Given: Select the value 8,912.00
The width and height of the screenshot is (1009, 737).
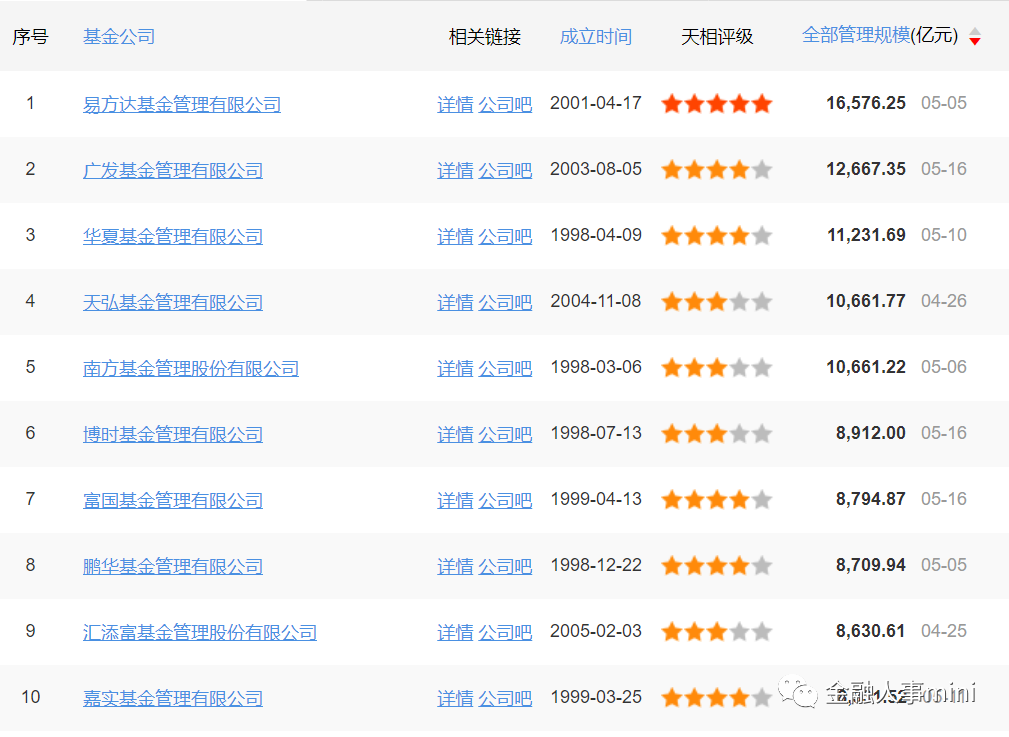Looking at the screenshot, I should (x=871, y=433).
